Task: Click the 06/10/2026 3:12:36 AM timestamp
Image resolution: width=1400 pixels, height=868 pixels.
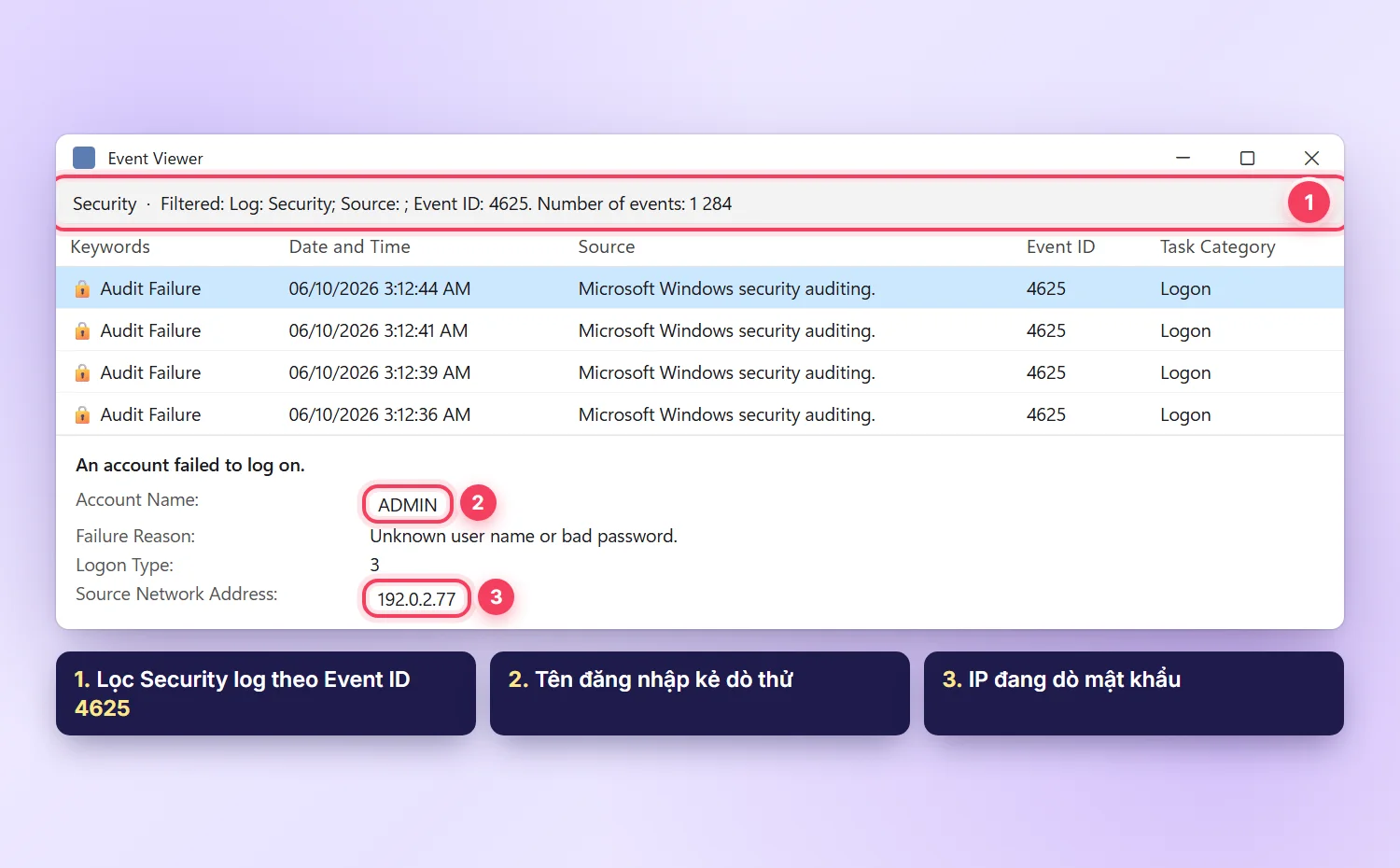Action: click(380, 414)
